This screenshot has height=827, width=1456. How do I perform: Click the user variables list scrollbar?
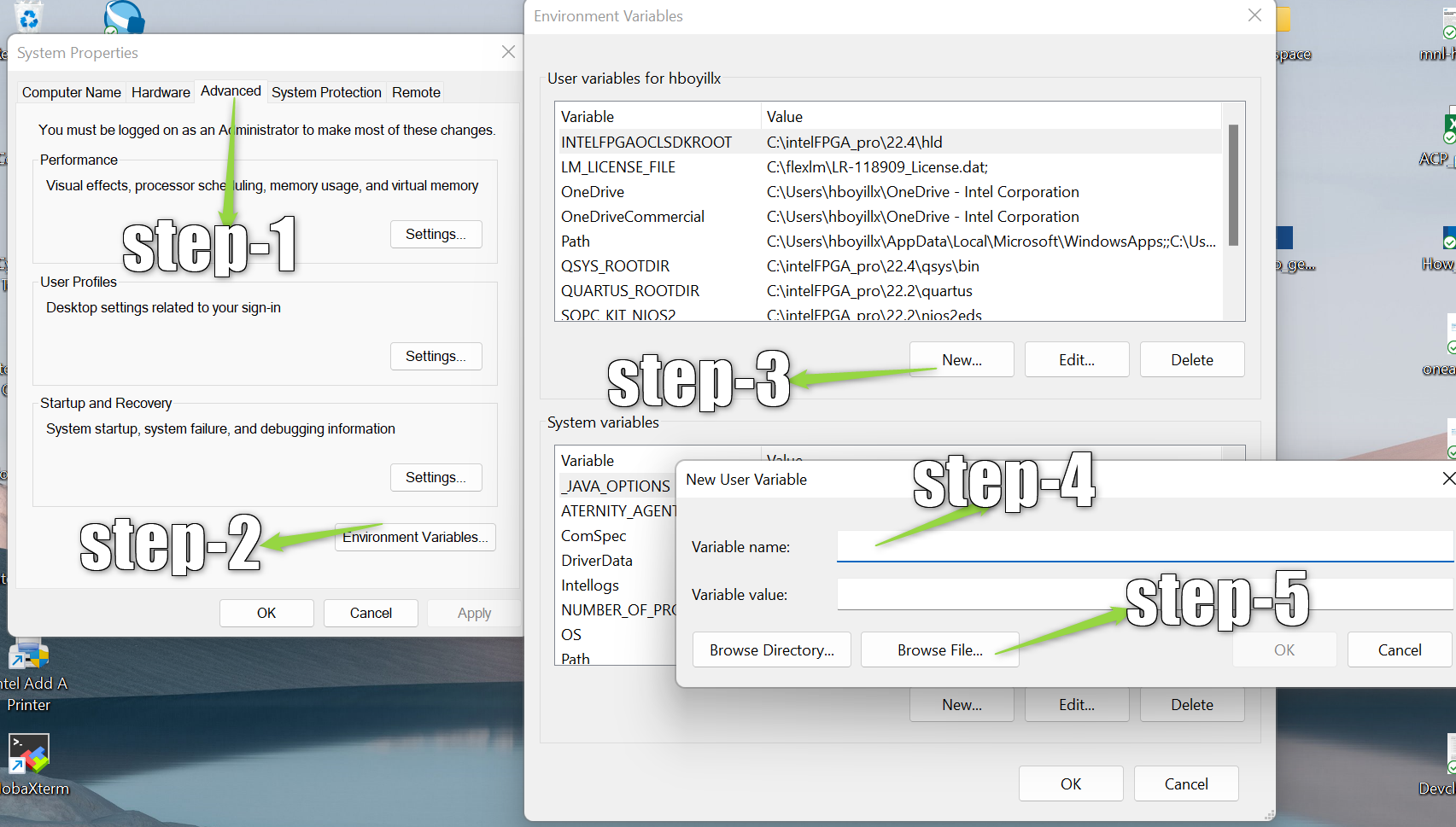[1232, 184]
